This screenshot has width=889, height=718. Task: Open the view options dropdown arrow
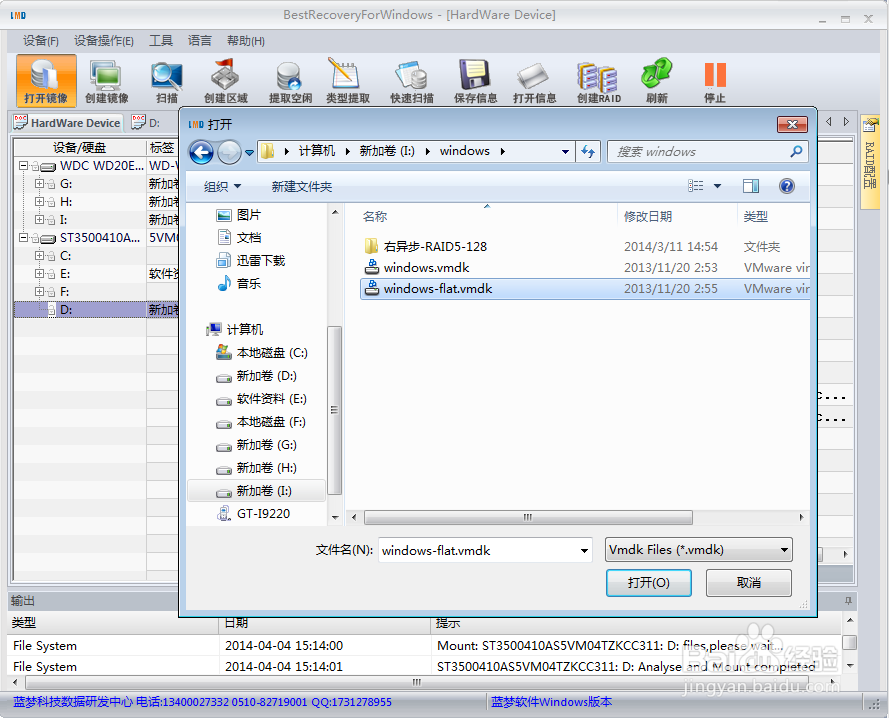[717, 185]
